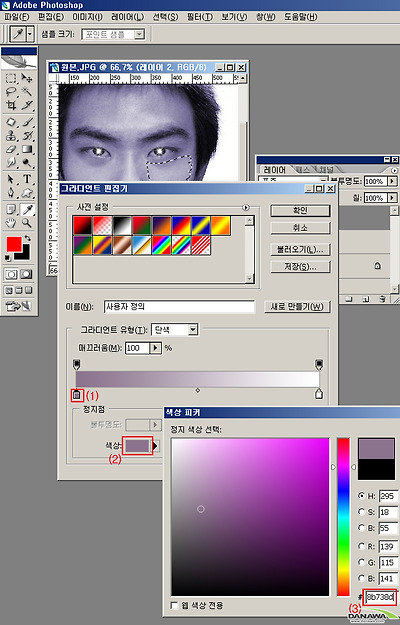Expand the smoothness percentage arrow

click(x=155, y=348)
